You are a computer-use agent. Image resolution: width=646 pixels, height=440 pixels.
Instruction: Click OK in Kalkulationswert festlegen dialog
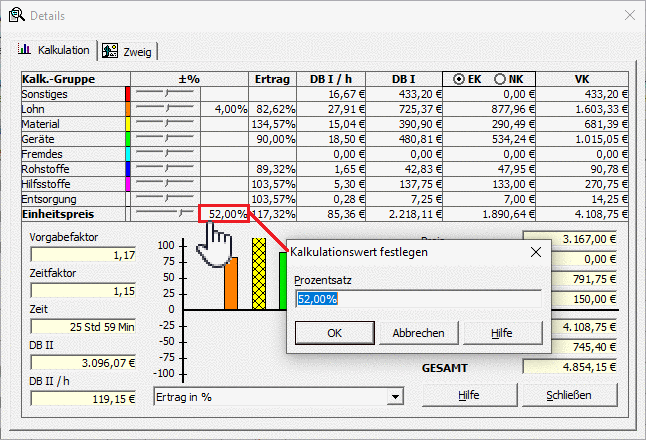(x=335, y=333)
